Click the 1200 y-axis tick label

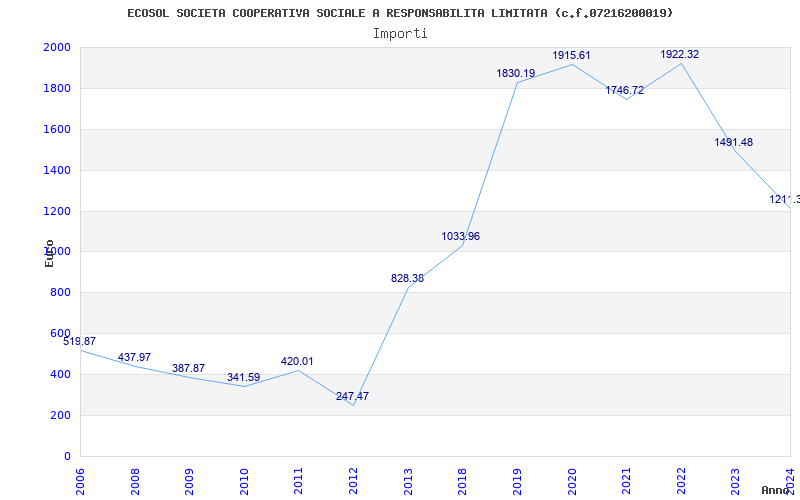tap(57, 211)
